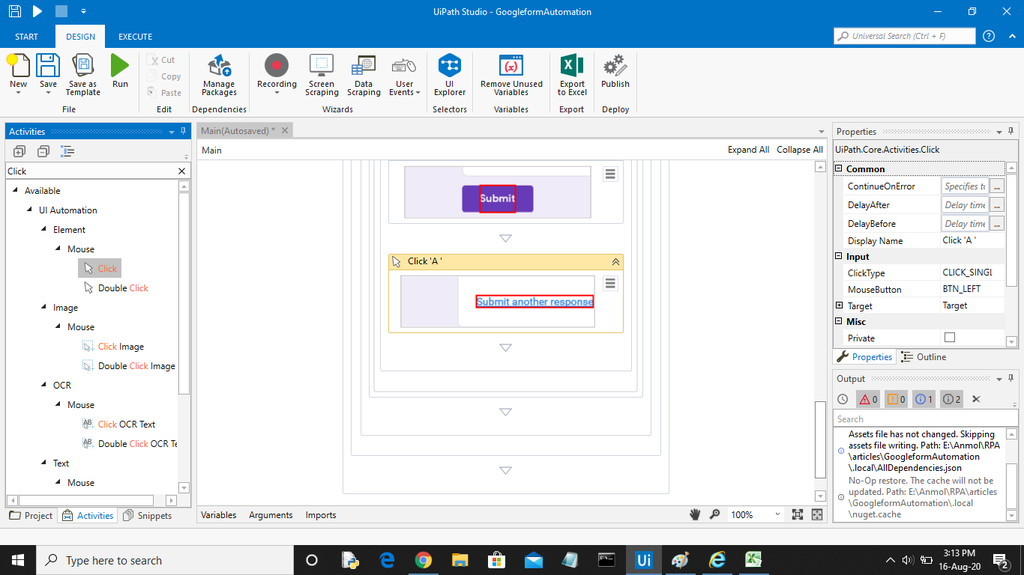Screen dimensions: 1024x575
Task: Toggle warning messages filter in Output
Action: coord(897,399)
